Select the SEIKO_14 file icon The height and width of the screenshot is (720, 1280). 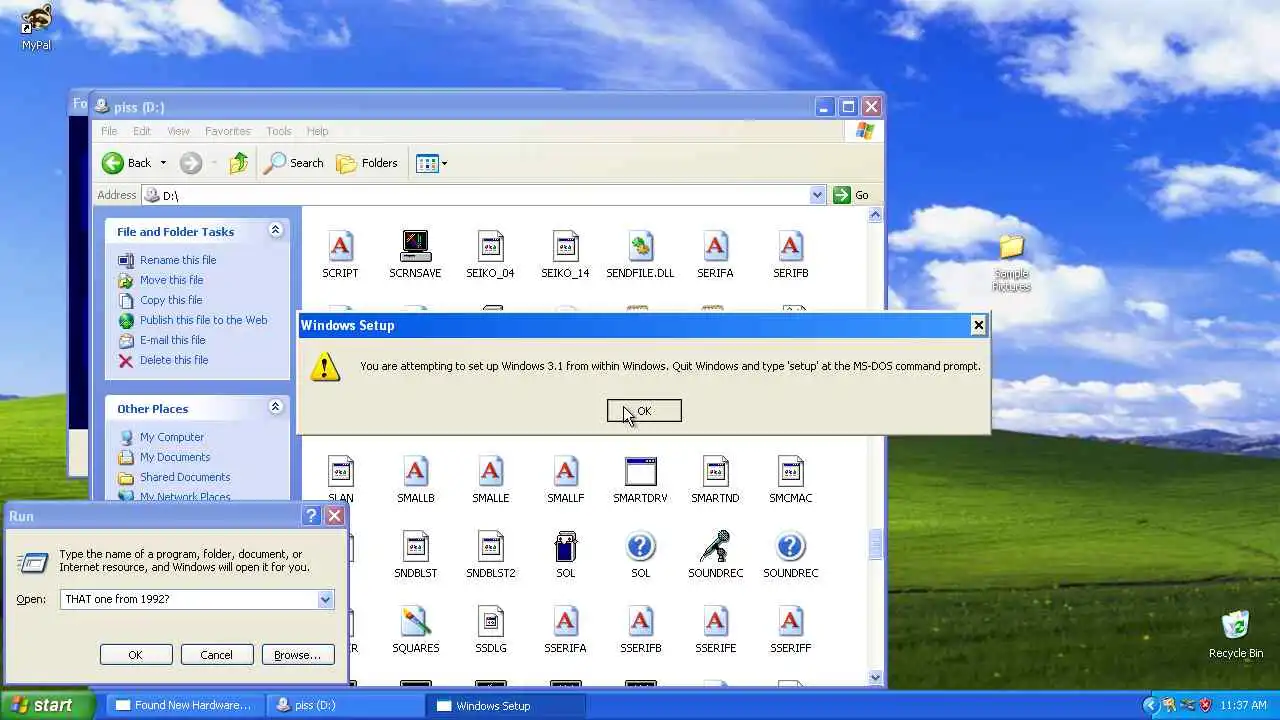565,246
